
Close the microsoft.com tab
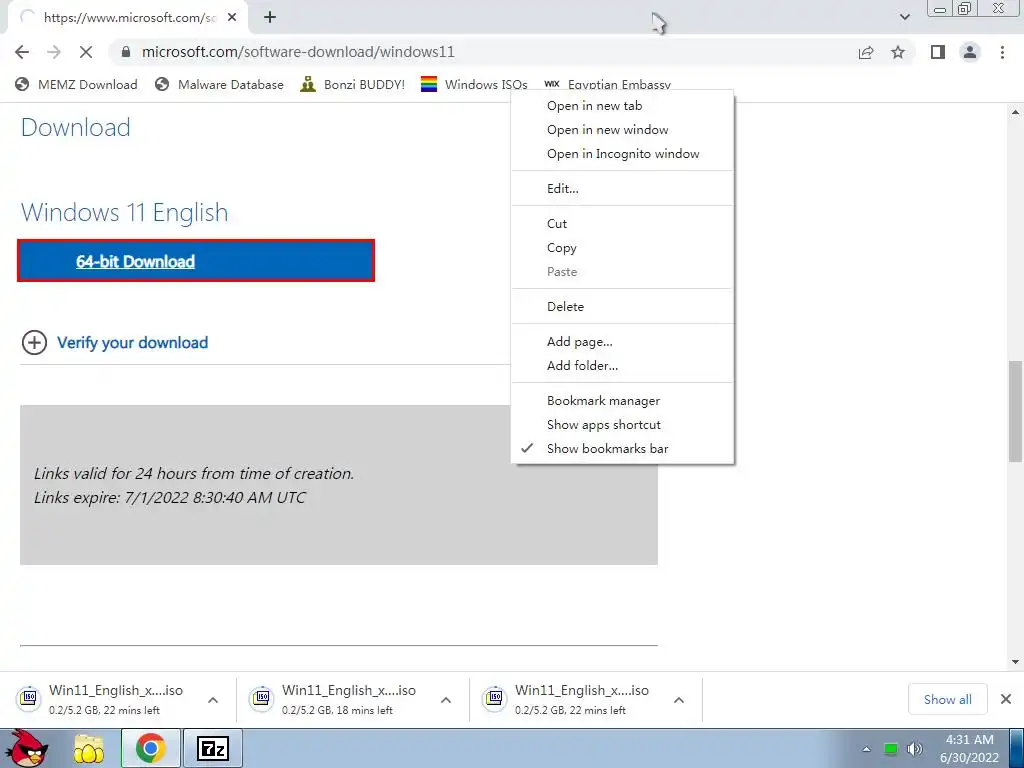[232, 18]
